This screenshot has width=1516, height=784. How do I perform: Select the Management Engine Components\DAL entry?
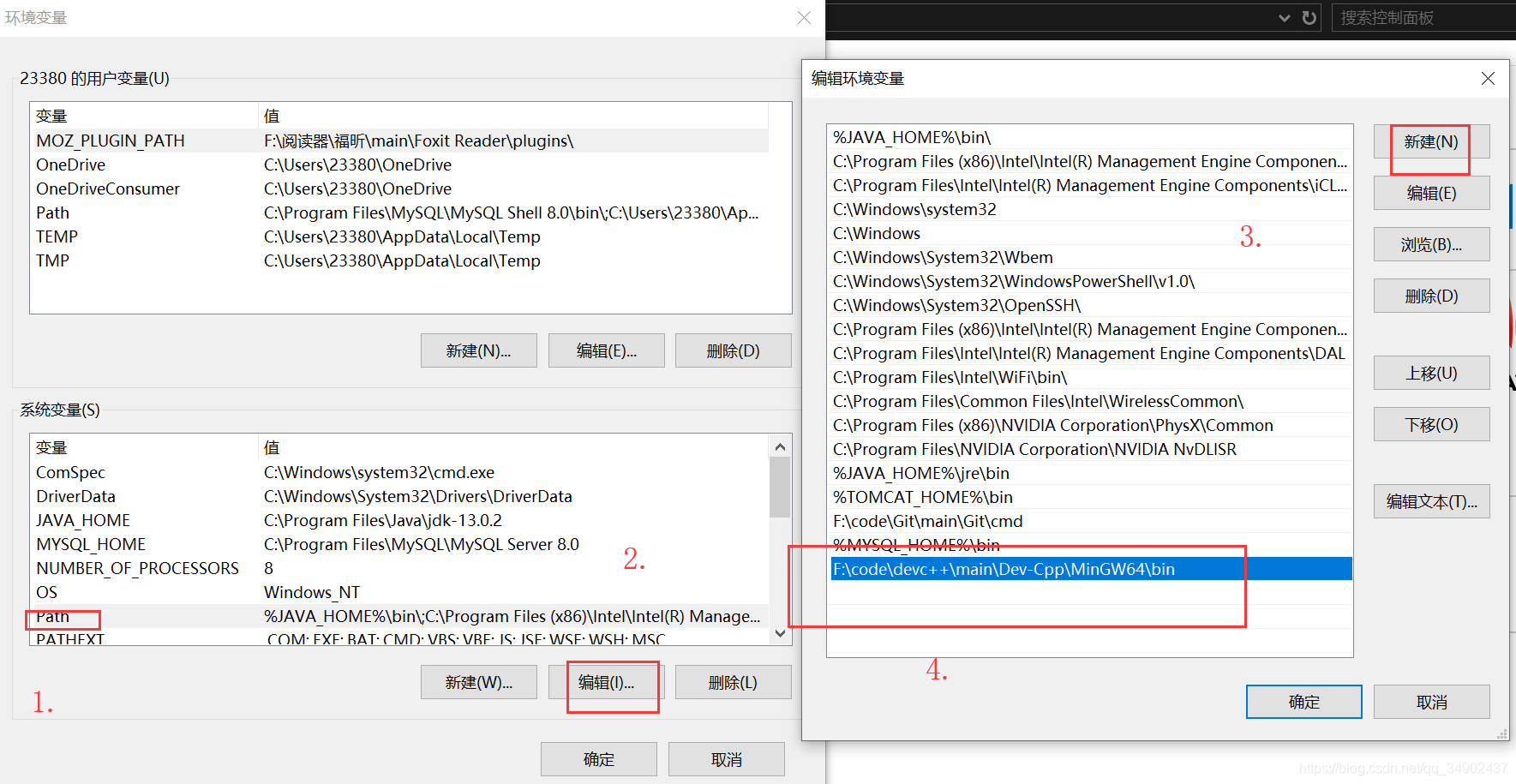tap(1090, 353)
